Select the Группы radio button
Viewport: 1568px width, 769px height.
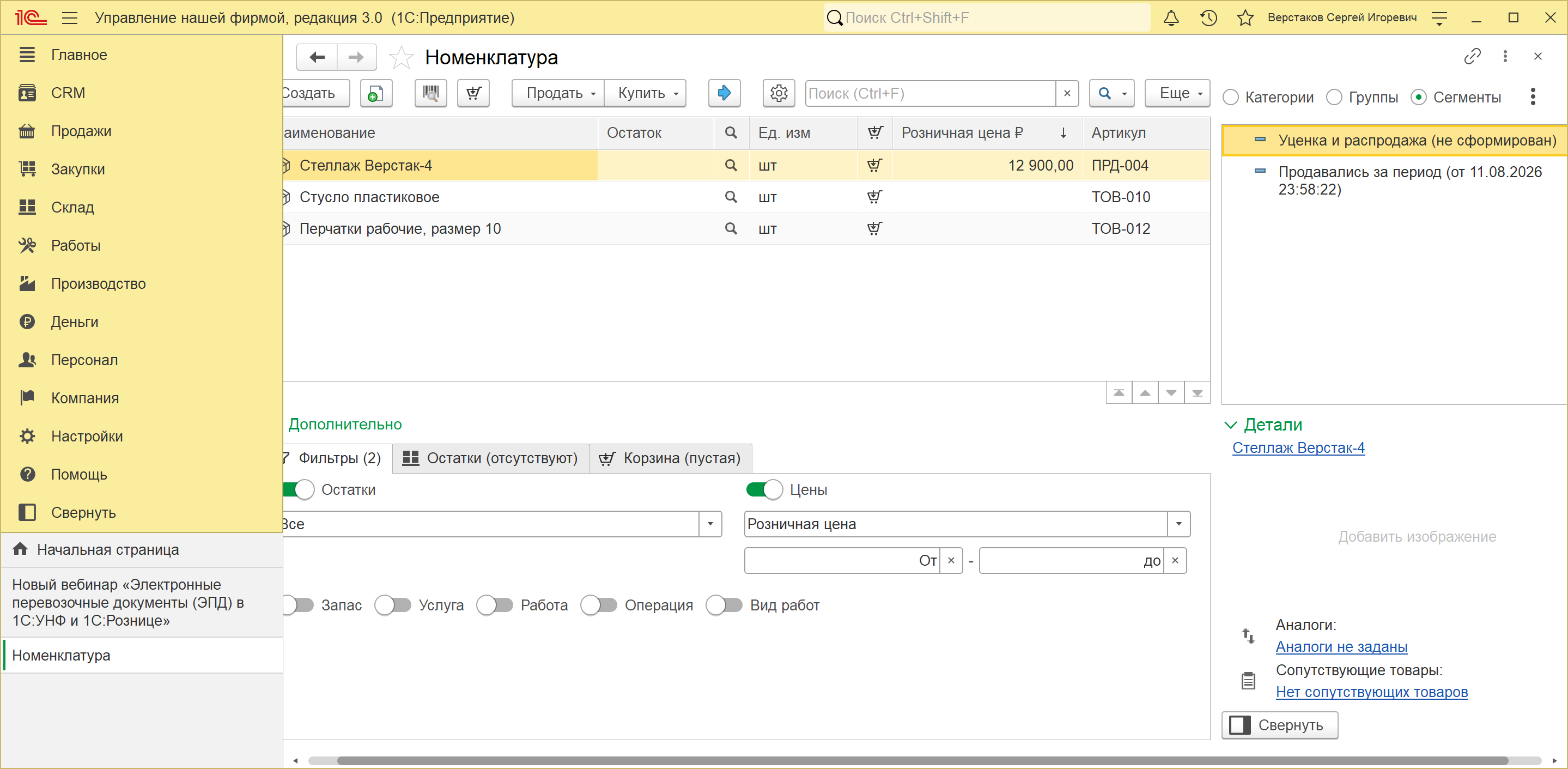(1334, 98)
